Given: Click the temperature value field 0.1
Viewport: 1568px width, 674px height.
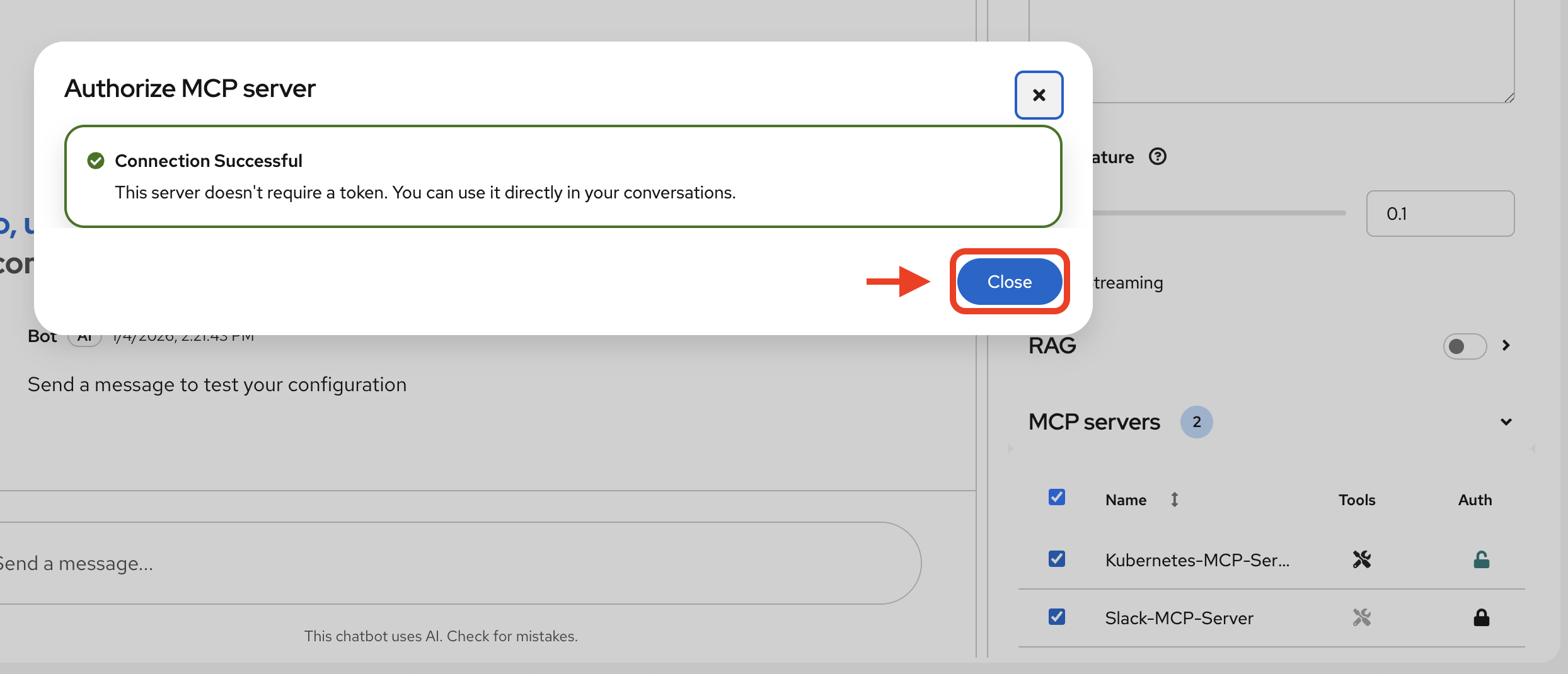Looking at the screenshot, I should [1440, 214].
